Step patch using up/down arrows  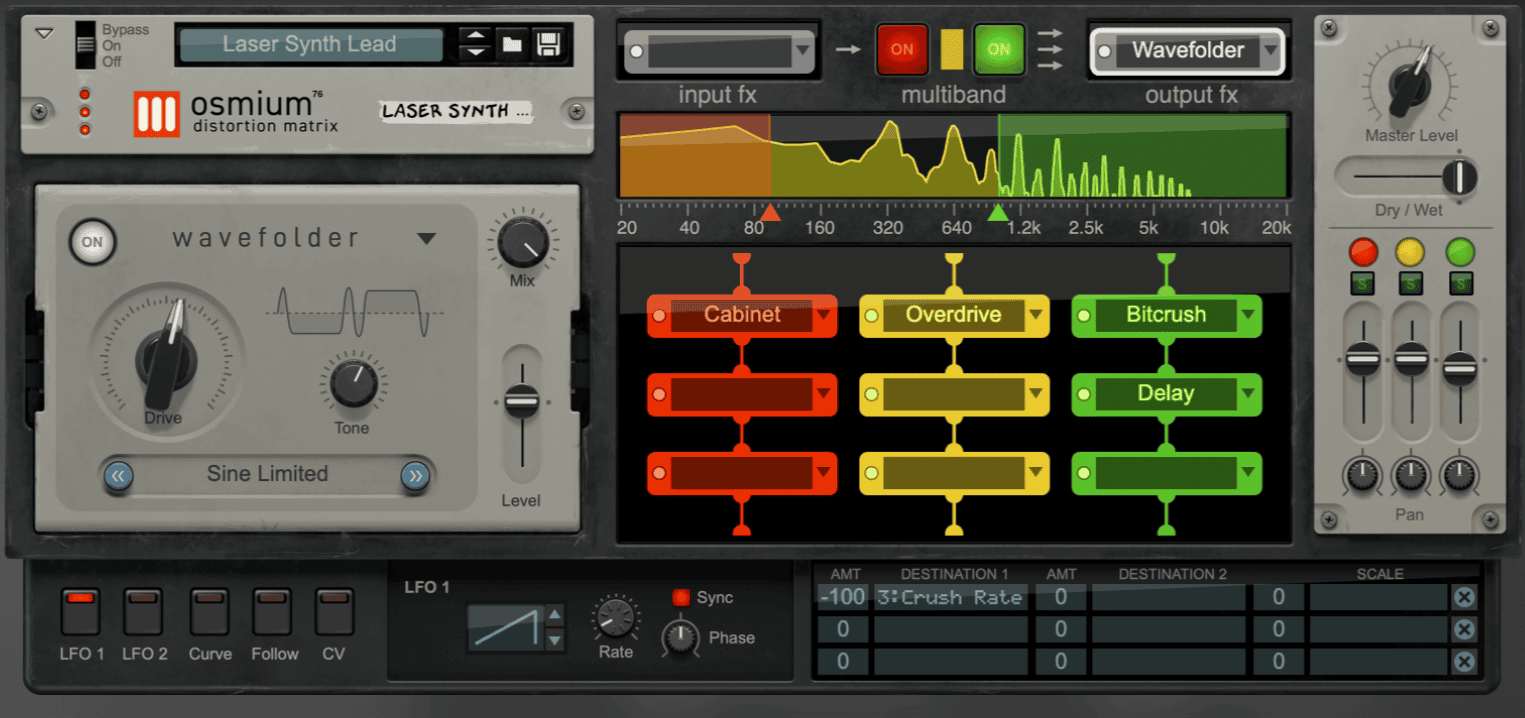476,44
